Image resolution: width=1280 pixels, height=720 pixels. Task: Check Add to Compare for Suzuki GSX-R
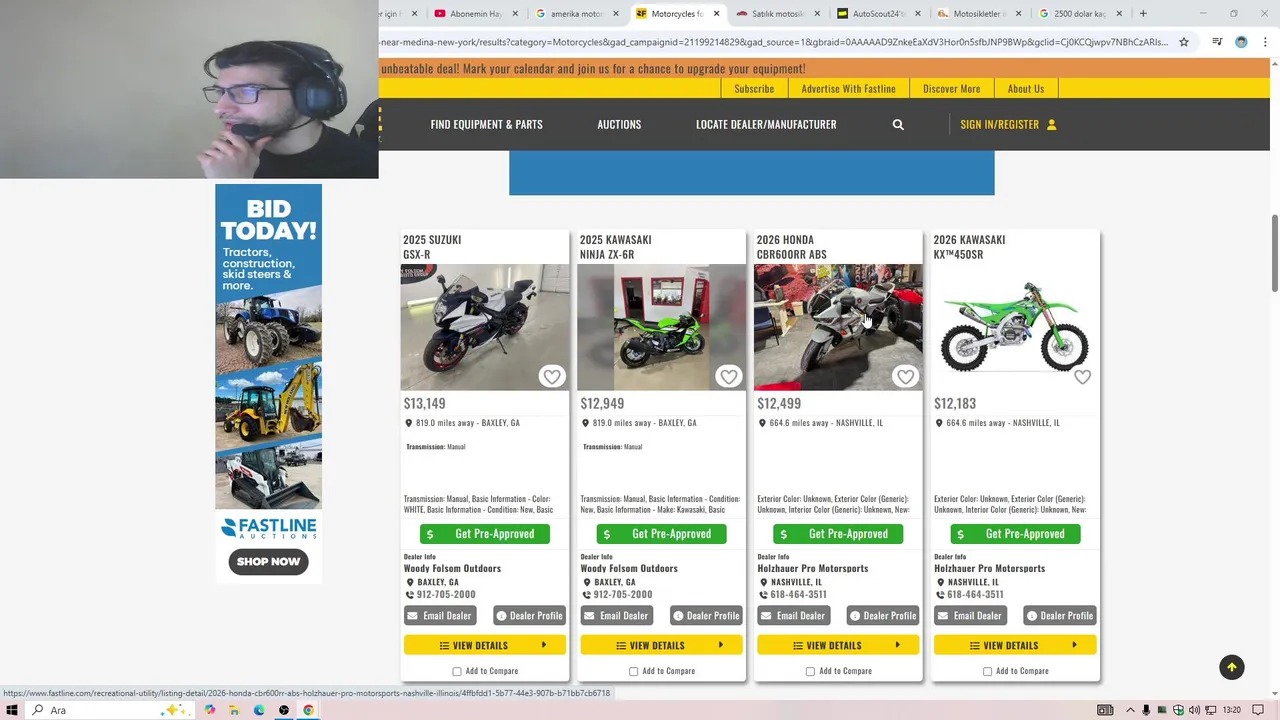[x=457, y=671]
